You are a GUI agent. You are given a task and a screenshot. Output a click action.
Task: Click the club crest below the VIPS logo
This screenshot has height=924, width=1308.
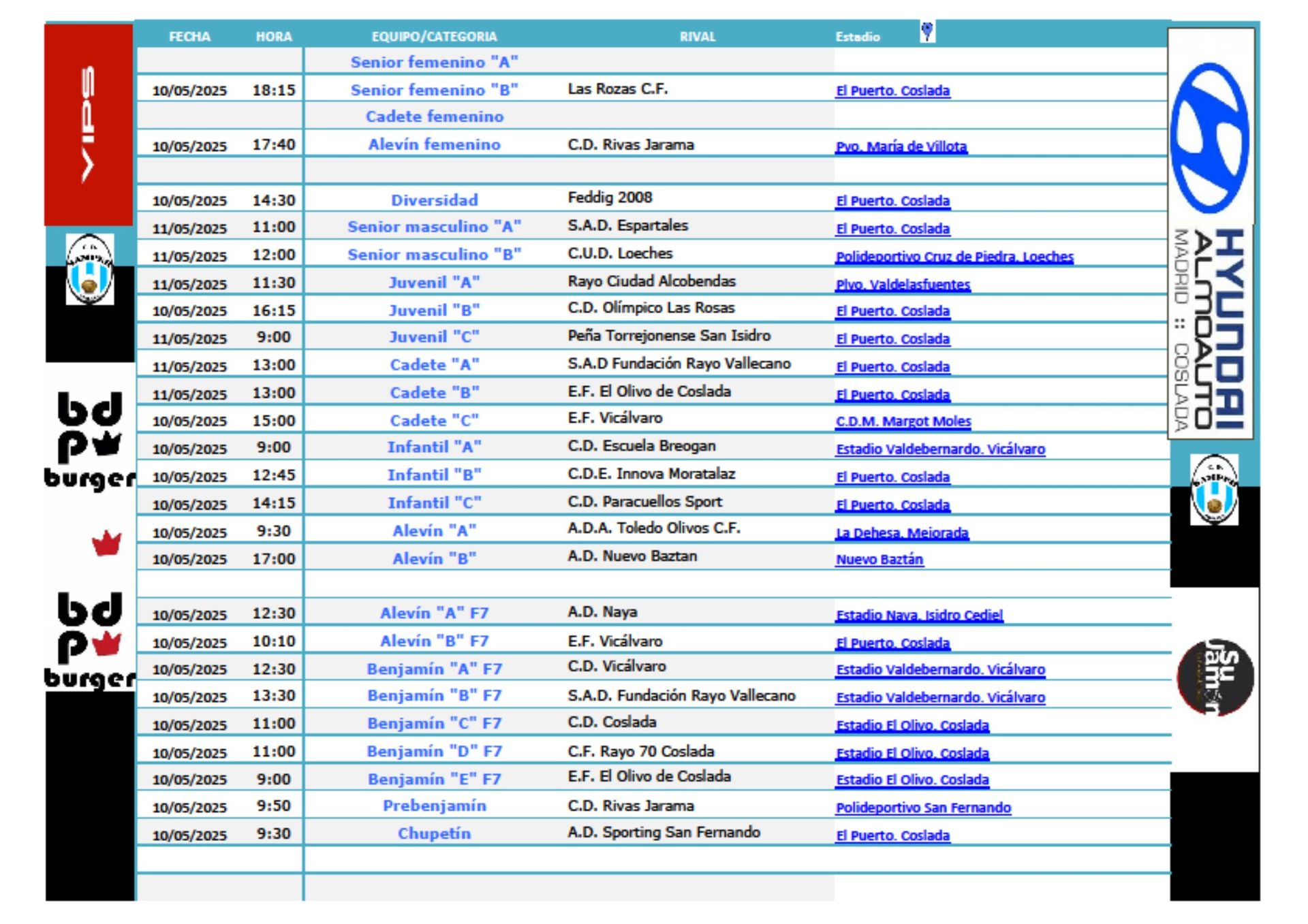click(90, 269)
